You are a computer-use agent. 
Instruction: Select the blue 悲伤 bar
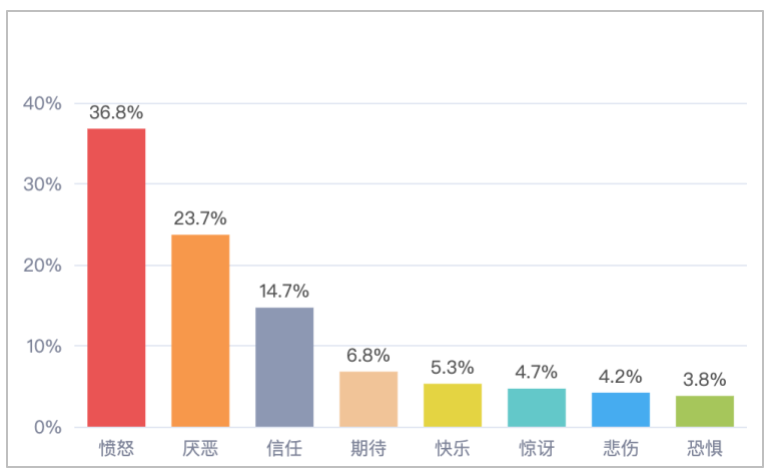[620, 409]
